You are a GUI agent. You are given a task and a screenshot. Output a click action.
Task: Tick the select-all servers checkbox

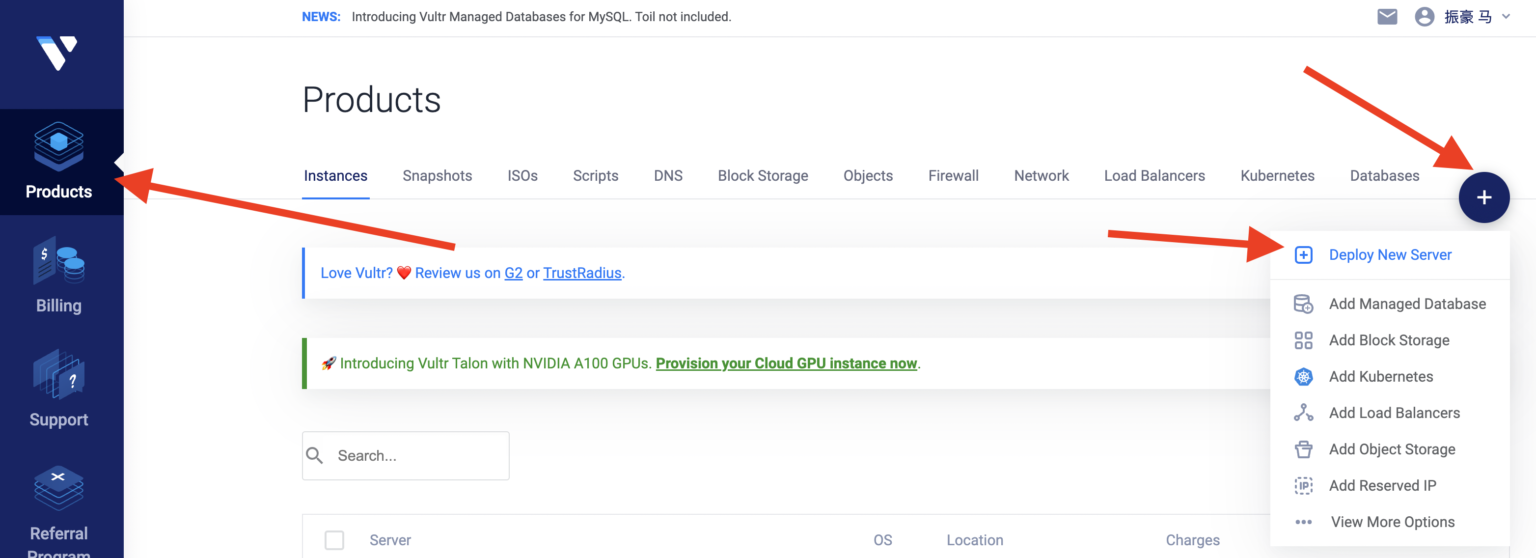[x=334, y=540]
